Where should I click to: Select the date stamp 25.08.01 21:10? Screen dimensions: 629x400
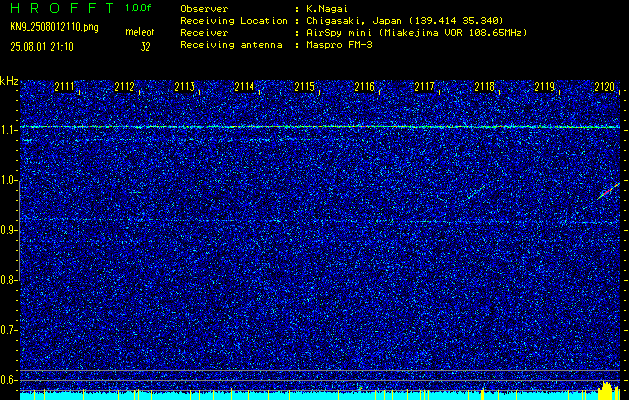point(42,47)
